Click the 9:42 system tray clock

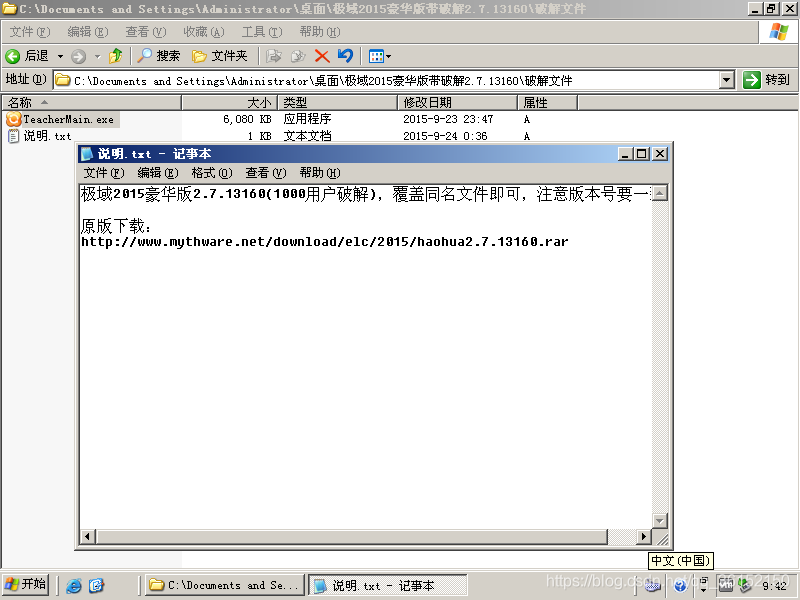pos(774,586)
